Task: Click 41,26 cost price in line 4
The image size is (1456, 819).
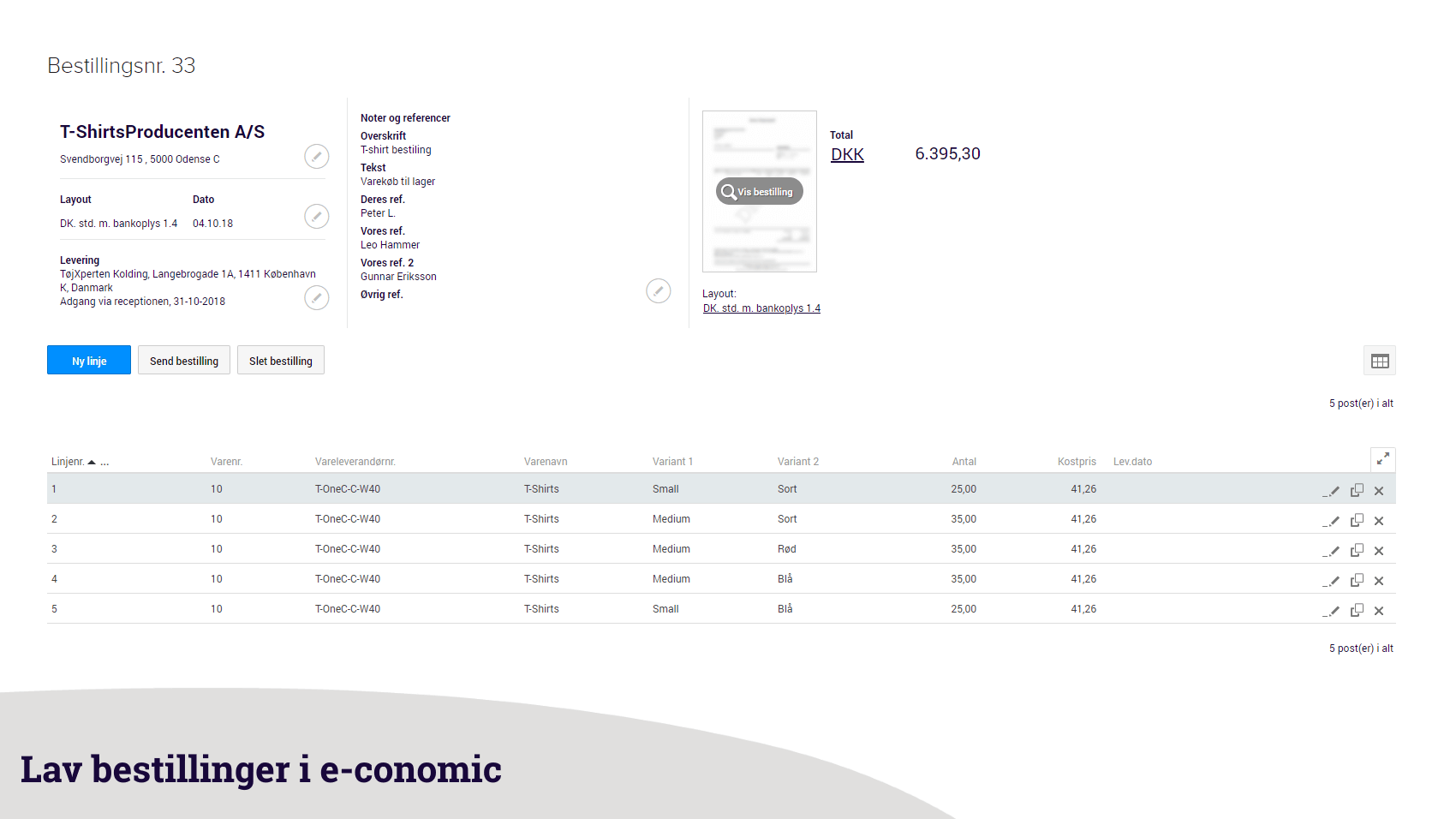Action: (x=1083, y=579)
